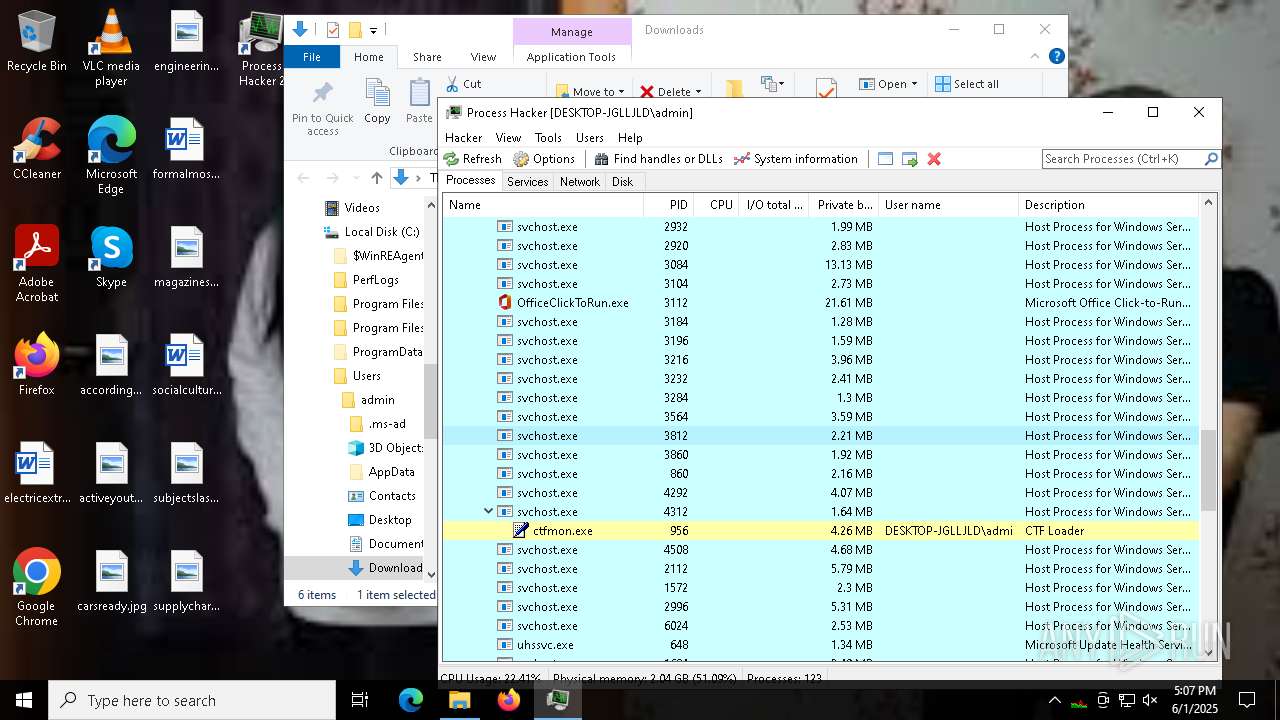Open Options in Process Hacker toolbar

tap(544, 159)
